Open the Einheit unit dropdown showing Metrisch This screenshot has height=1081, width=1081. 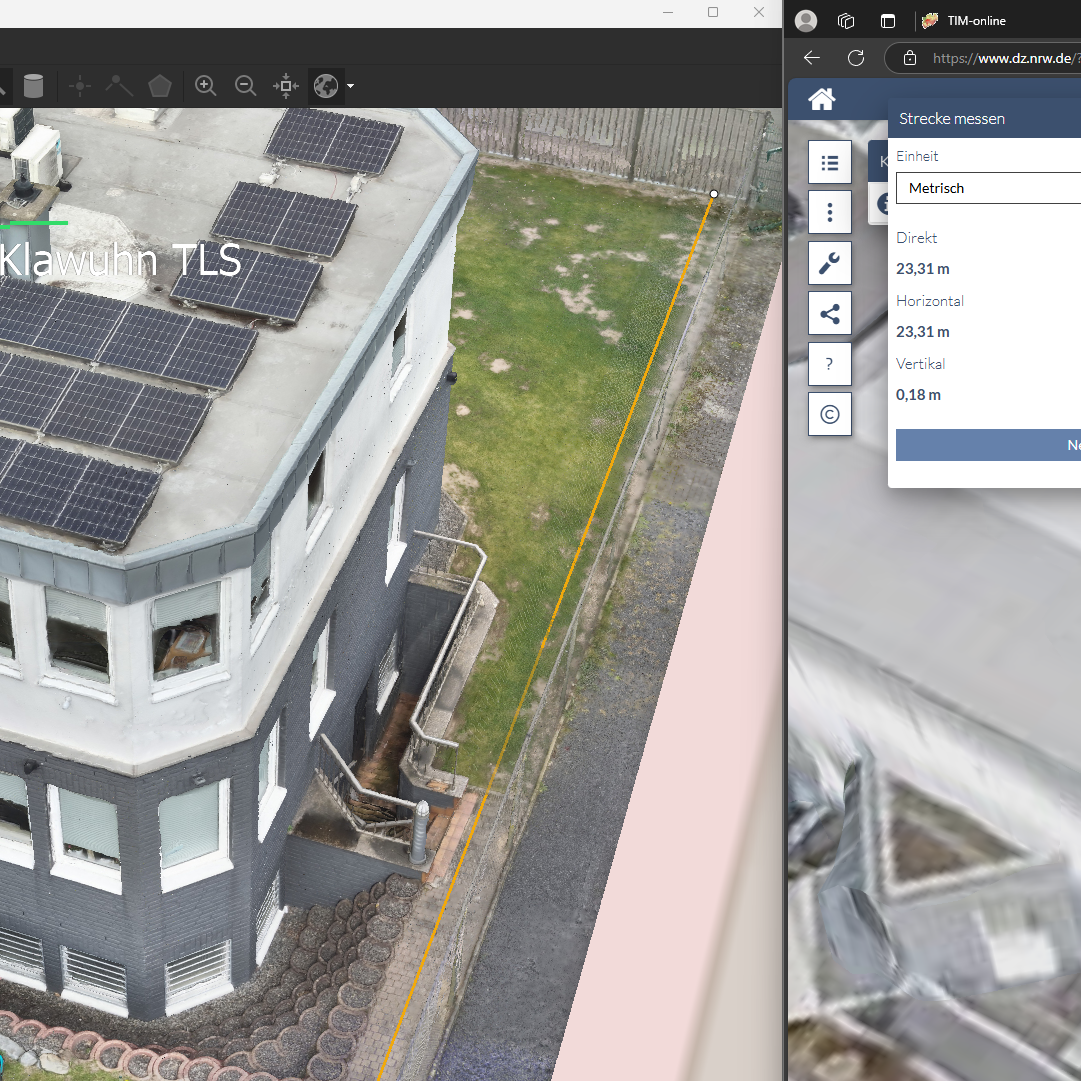coord(989,188)
